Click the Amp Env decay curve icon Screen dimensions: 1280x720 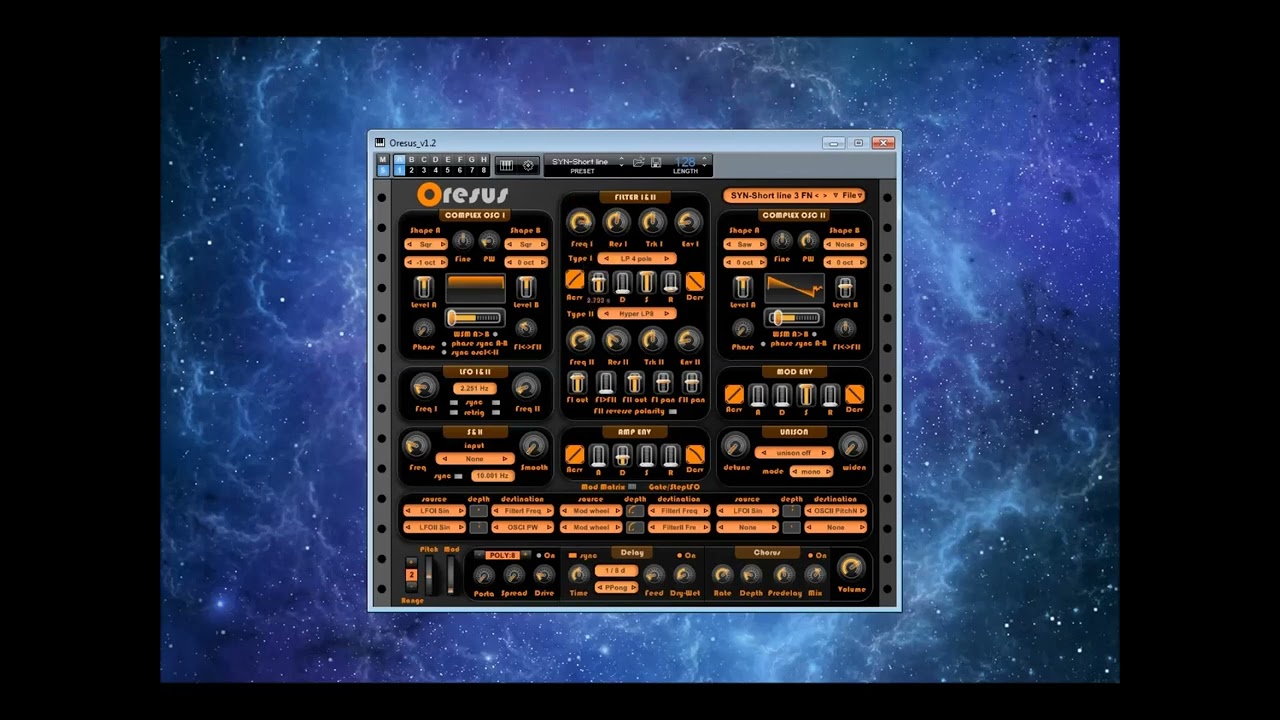[695, 455]
